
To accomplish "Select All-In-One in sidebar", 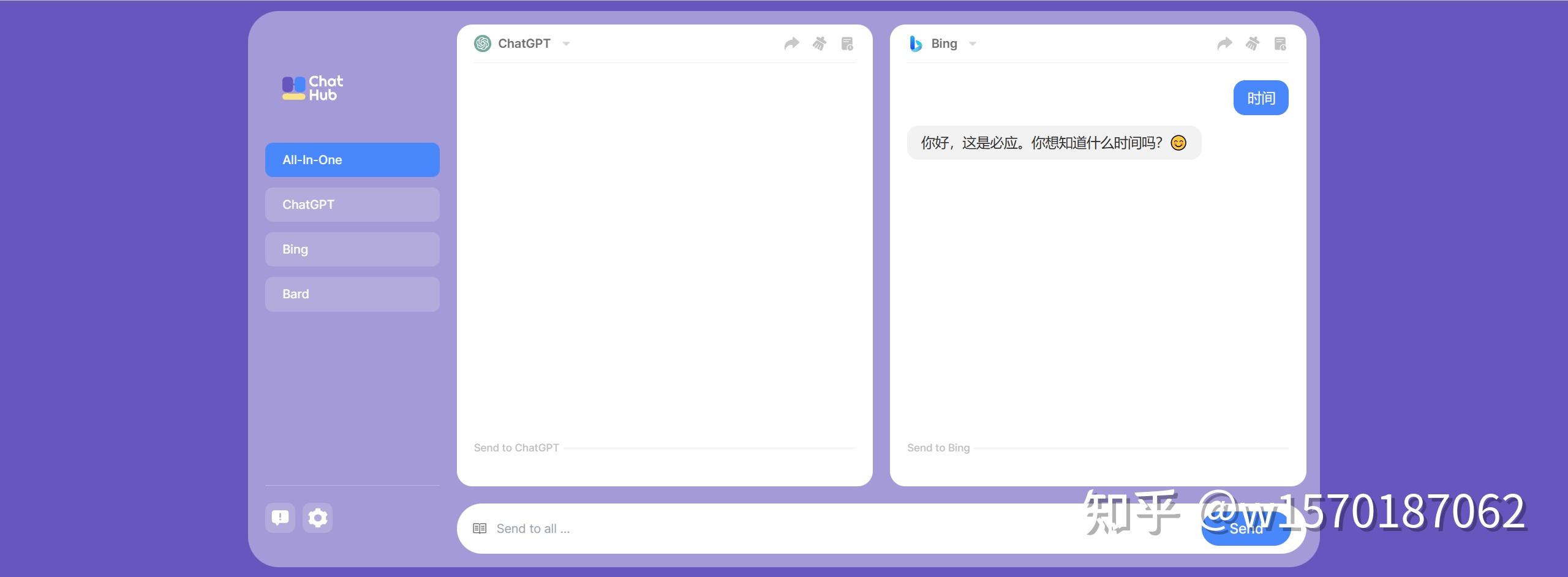I will pos(352,160).
